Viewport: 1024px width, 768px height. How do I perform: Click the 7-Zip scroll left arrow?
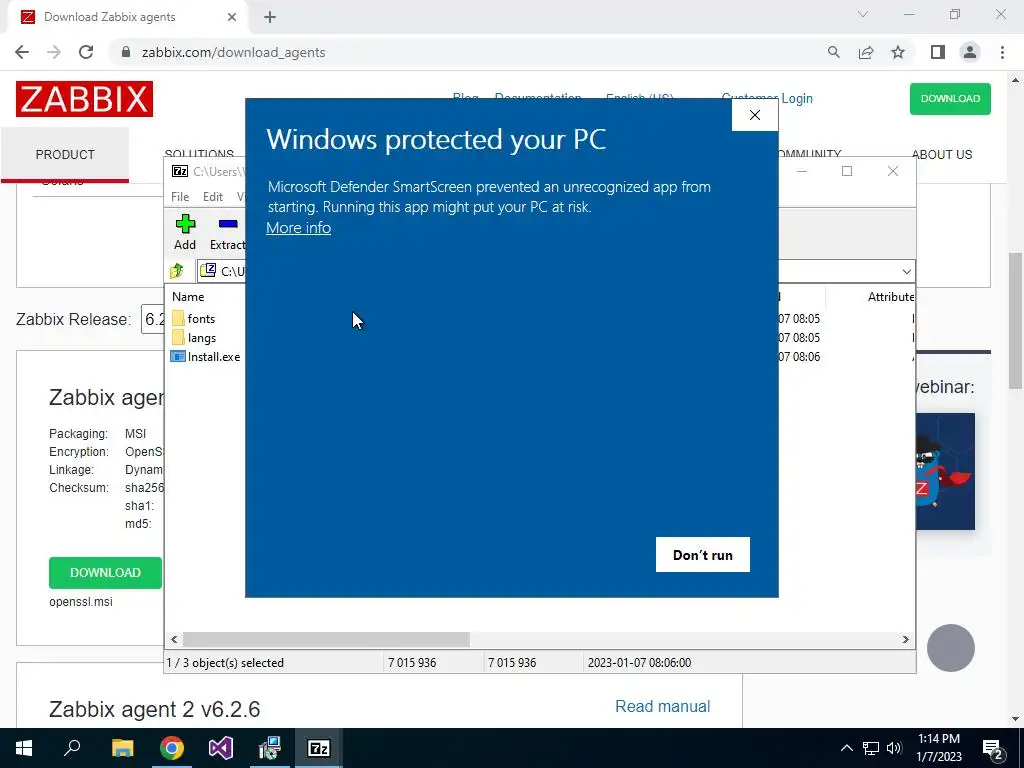(174, 639)
